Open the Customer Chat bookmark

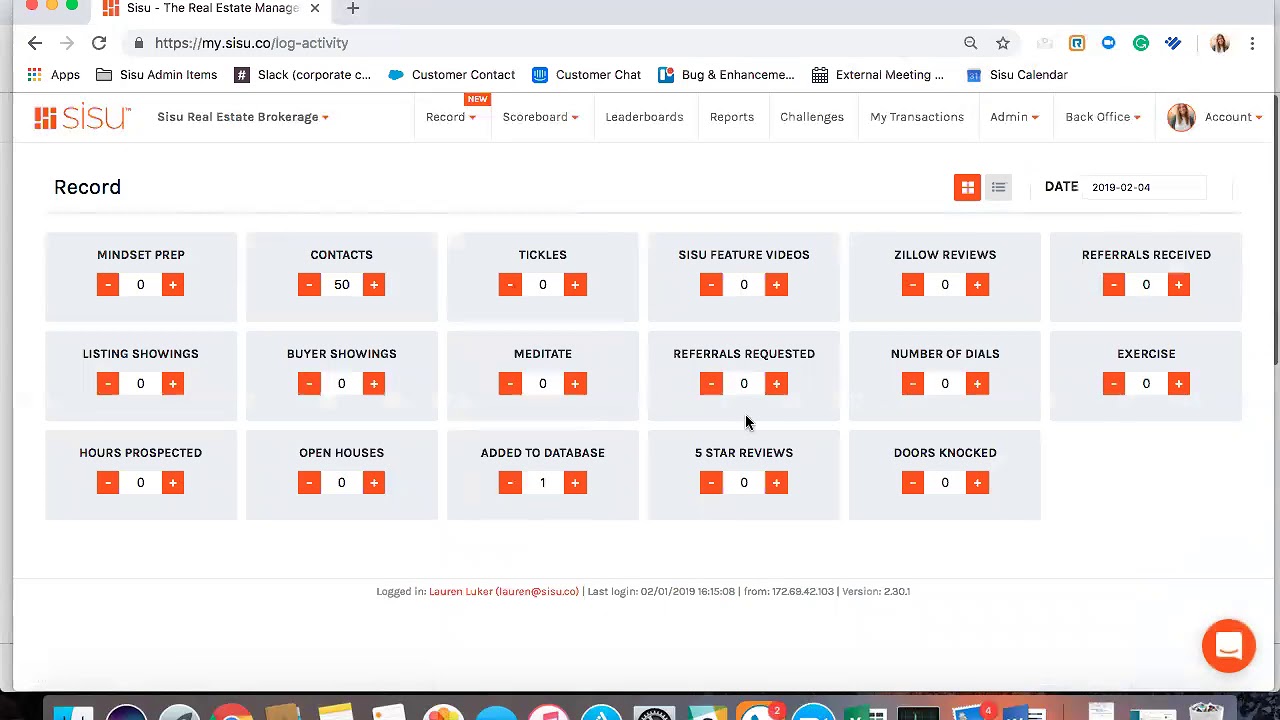(587, 75)
